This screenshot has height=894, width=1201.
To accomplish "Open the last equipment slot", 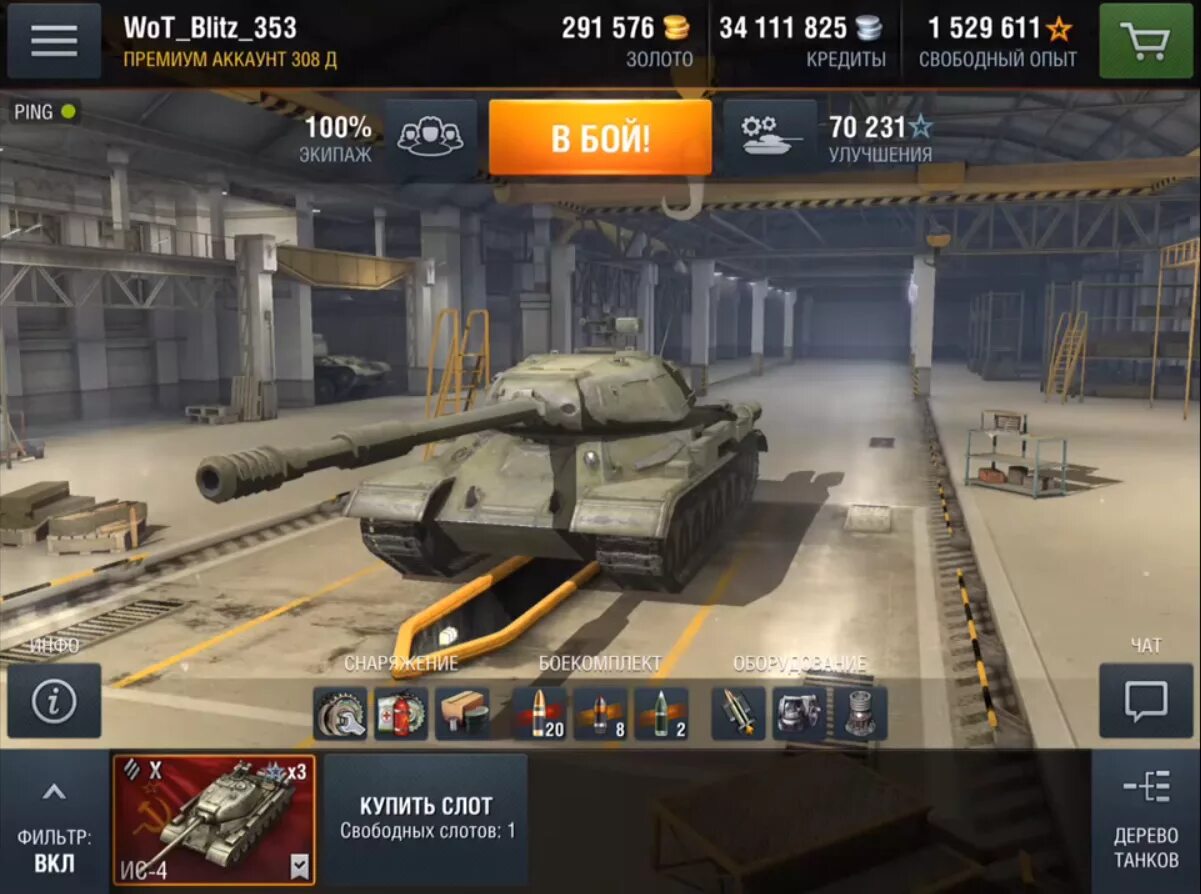I will tap(859, 713).
